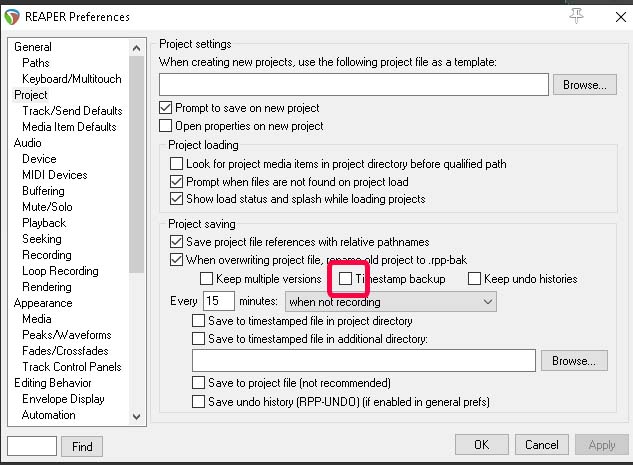Open Media Item Defaults page
The height and width of the screenshot is (465, 633).
click(x=69, y=127)
